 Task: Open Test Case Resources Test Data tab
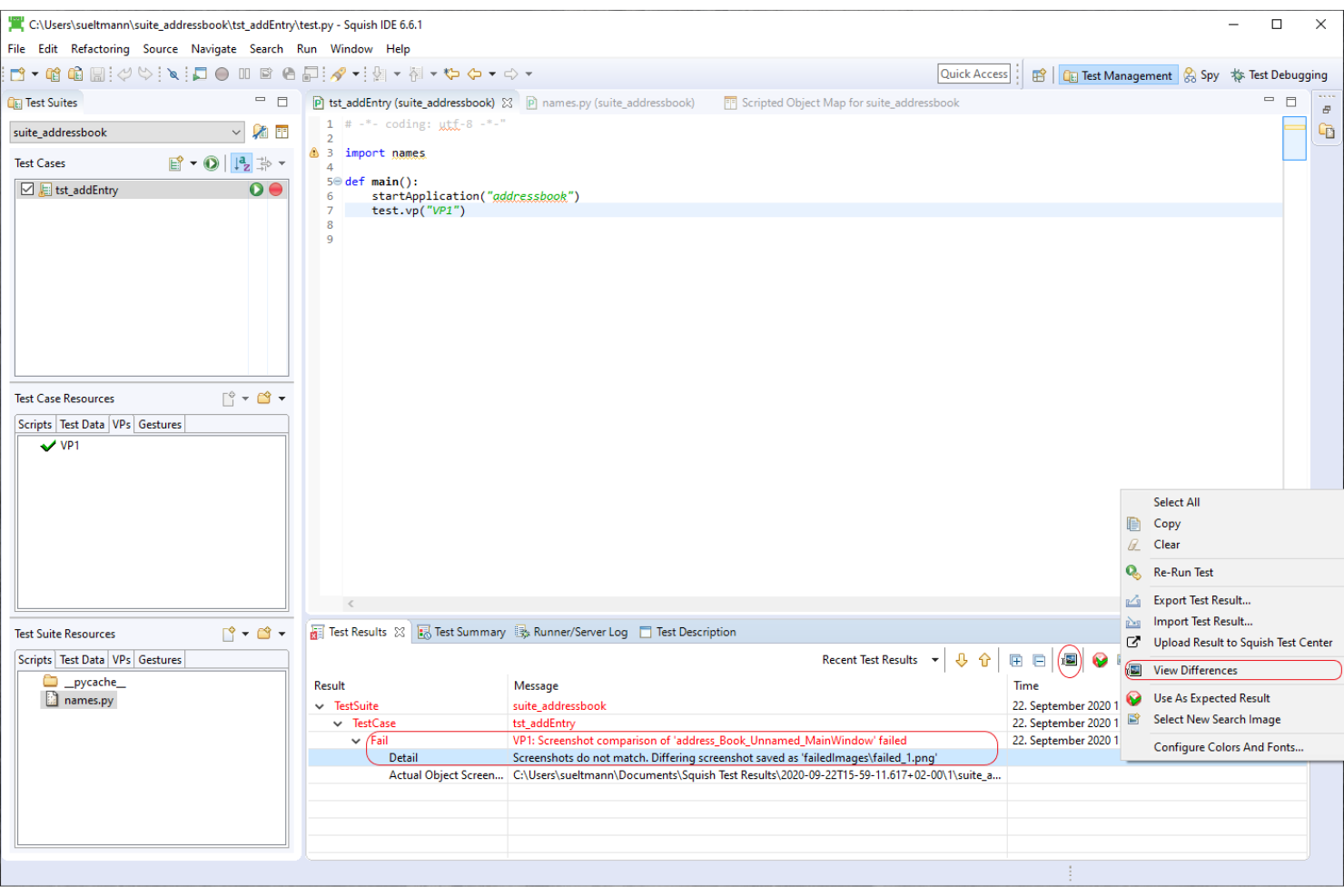tap(82, 425)
